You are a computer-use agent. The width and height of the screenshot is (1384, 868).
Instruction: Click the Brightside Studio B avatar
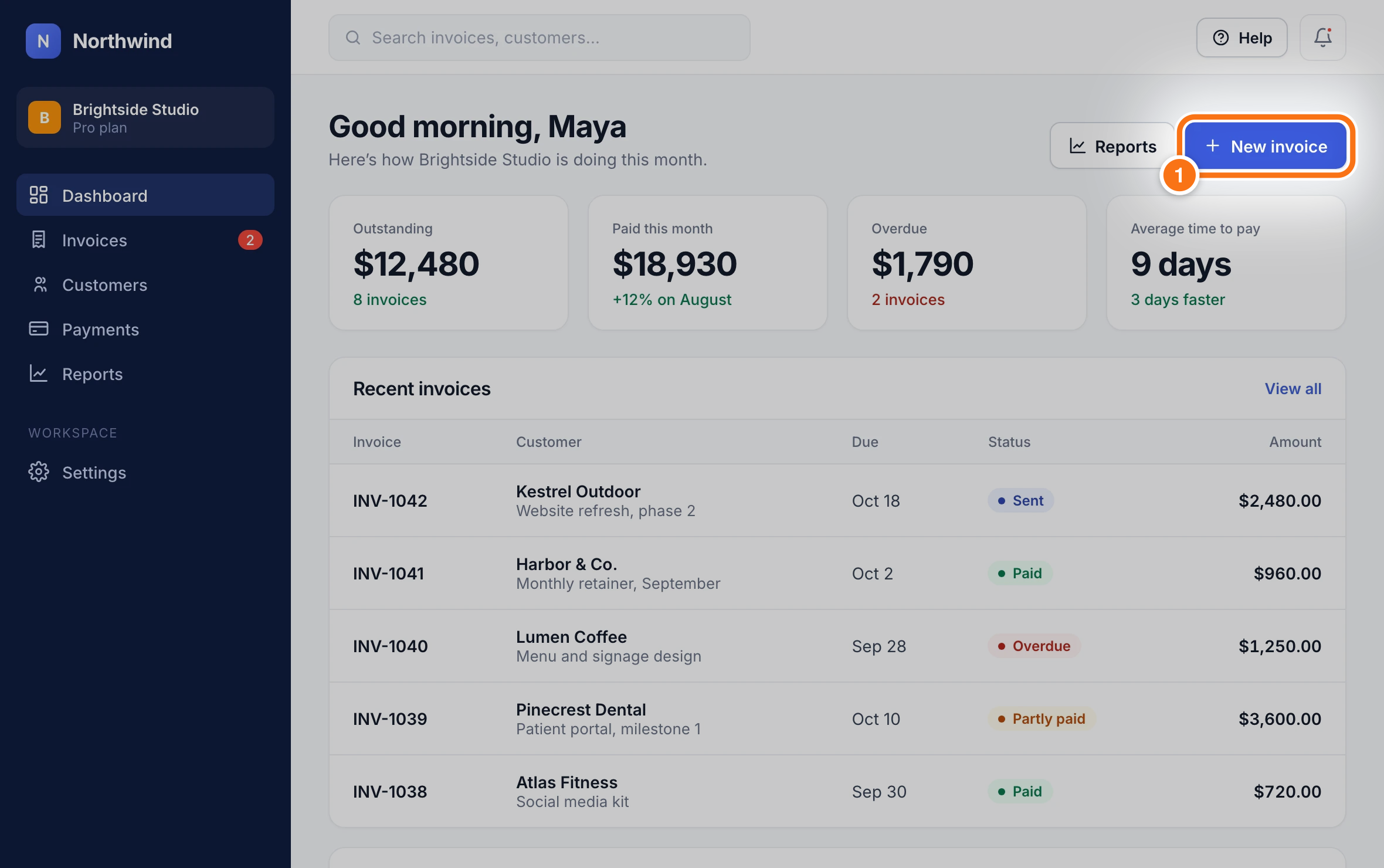[x=45, y=117]
